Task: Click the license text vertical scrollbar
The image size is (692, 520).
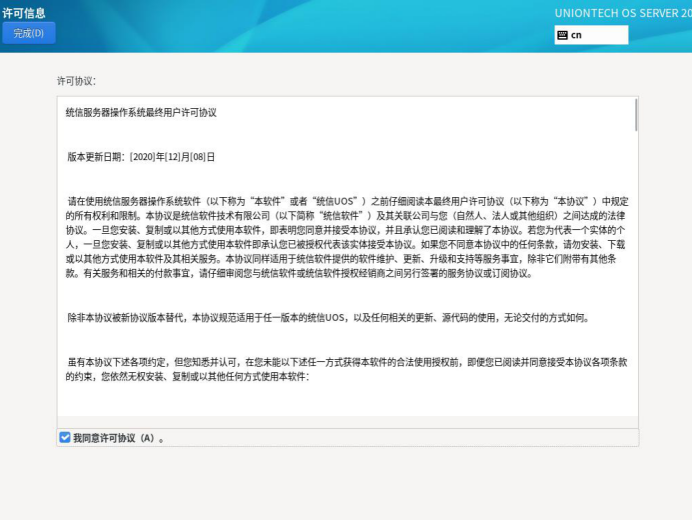Action: click(636, 115)
